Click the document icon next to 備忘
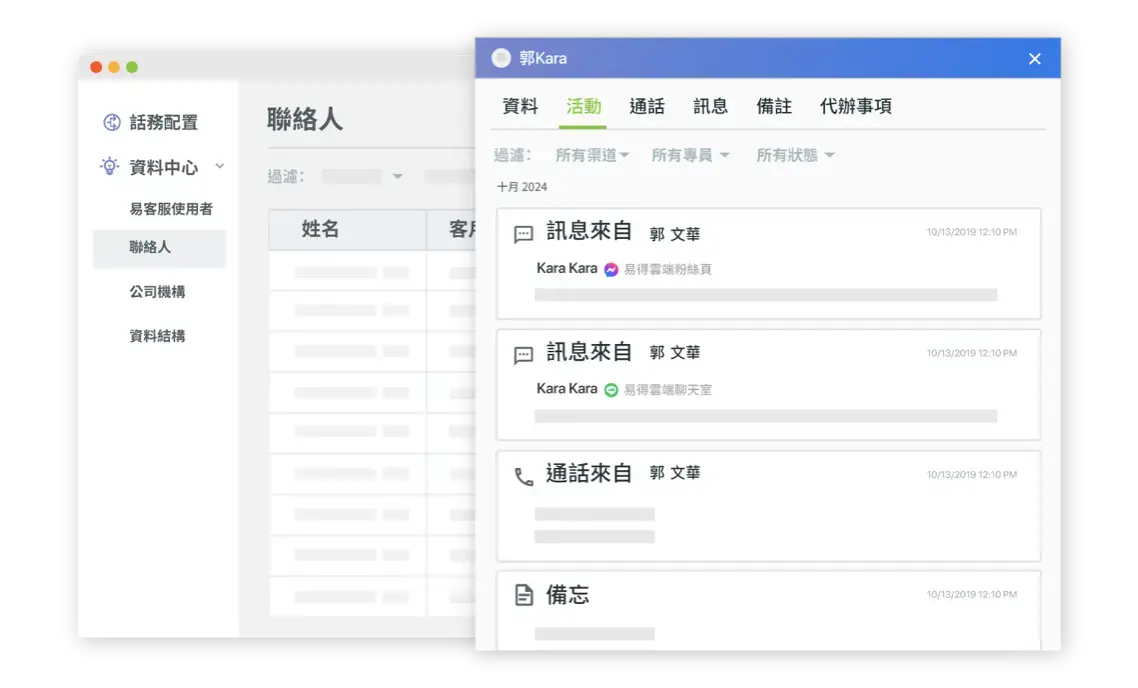This screenshot has height=688, width=1138. coord(523,596)
